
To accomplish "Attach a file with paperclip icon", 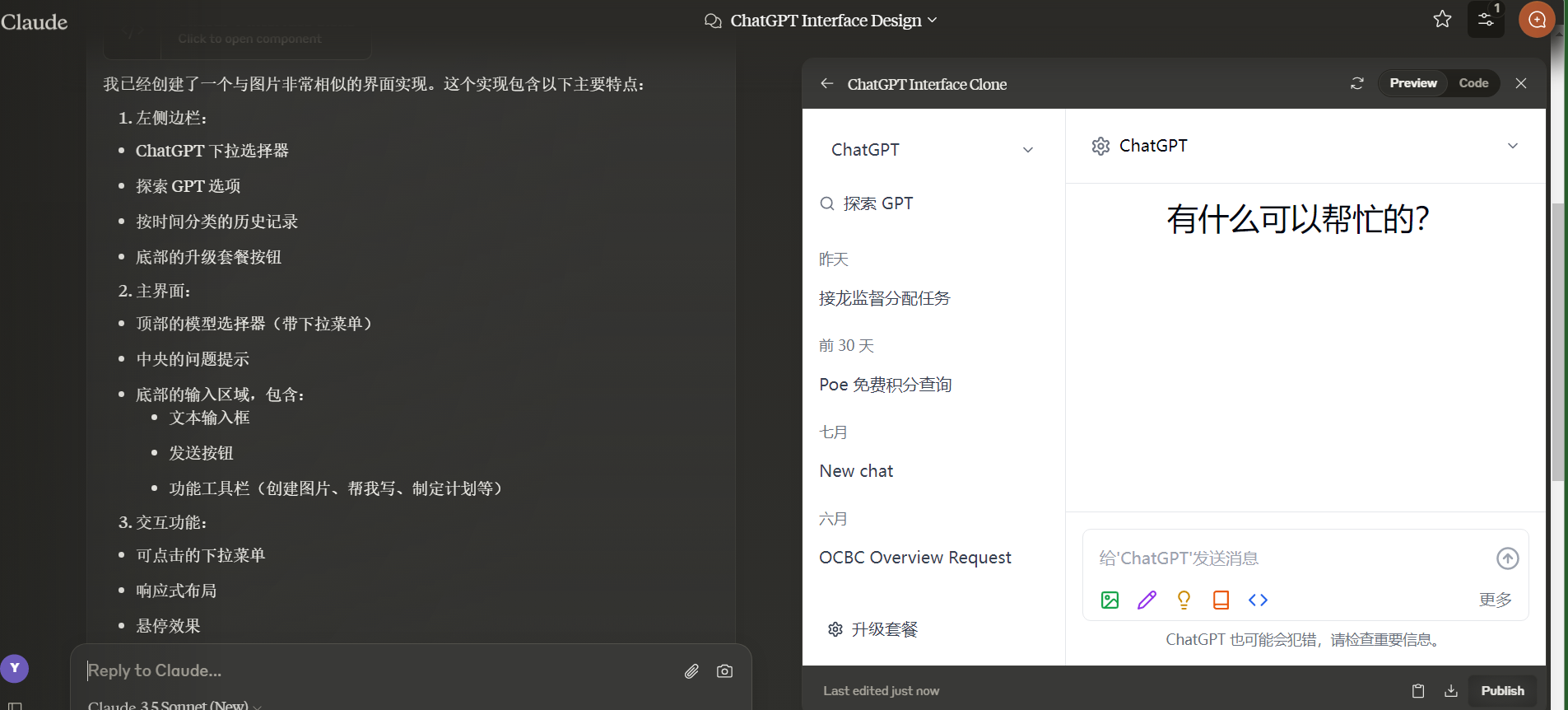I will (x=691, y=671).
